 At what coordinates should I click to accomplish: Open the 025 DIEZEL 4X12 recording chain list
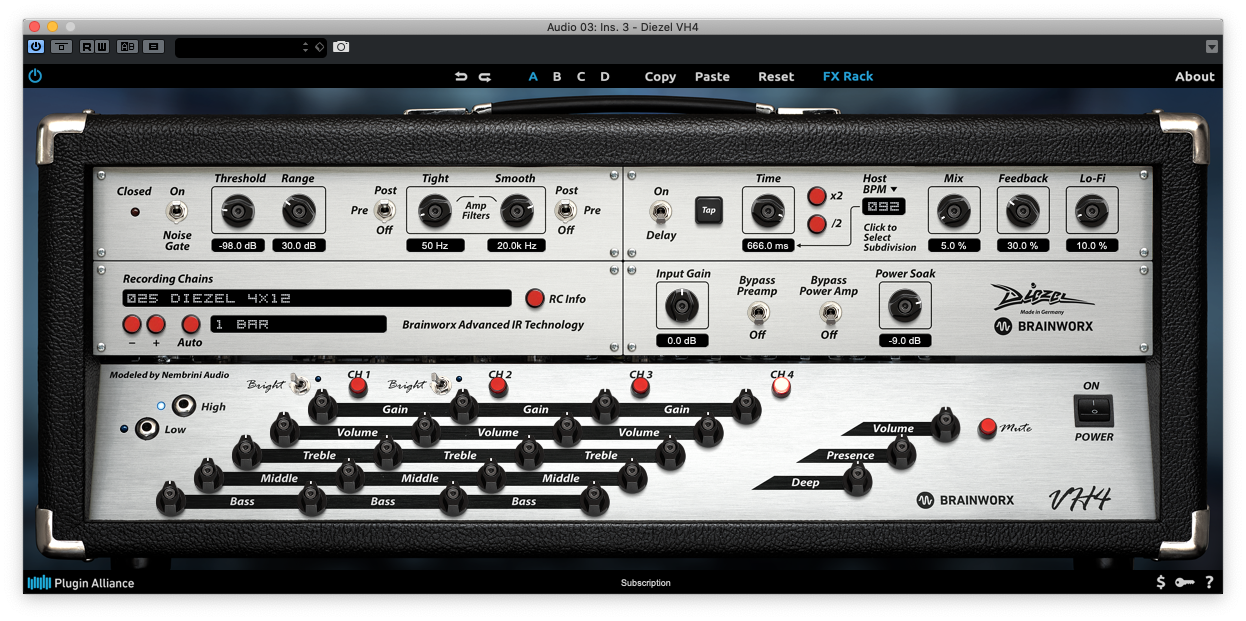[x=317, y=298]
